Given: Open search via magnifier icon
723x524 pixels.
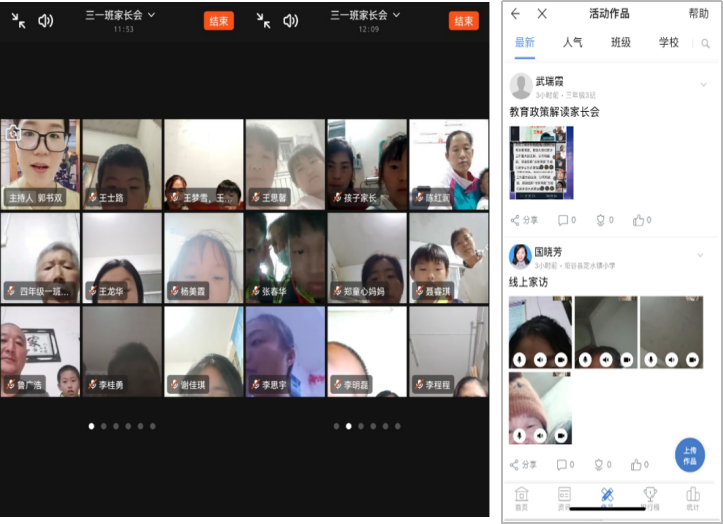Looking at the screenshot, I should point(705,44).
